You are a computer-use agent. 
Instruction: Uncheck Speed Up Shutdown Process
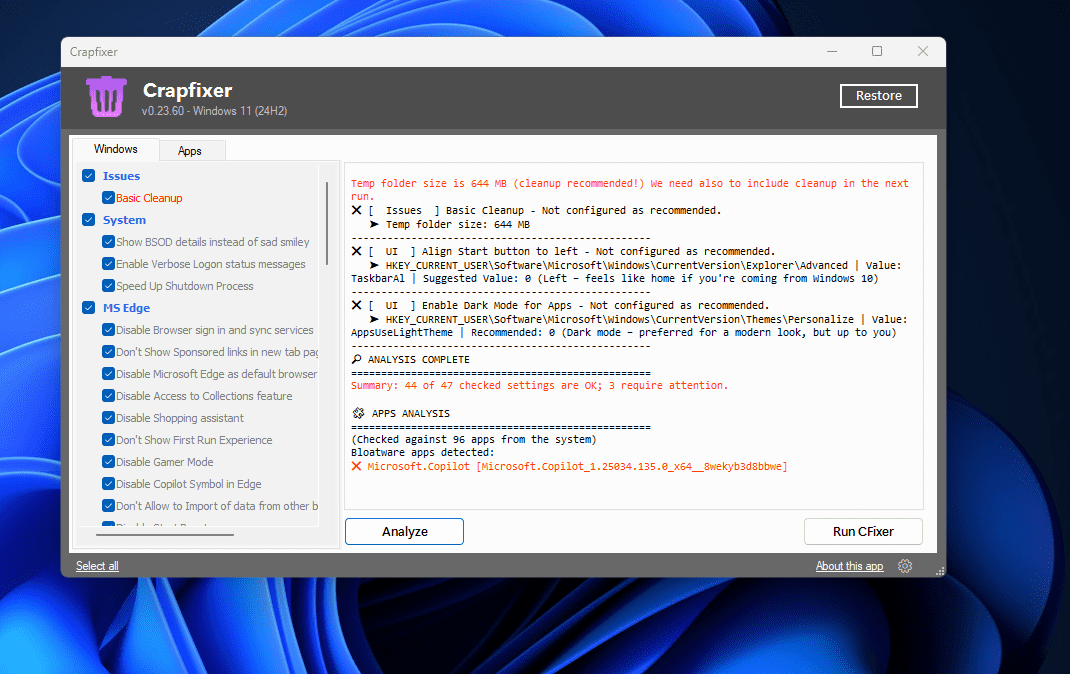pyautogui.click(x=109, y=285)
